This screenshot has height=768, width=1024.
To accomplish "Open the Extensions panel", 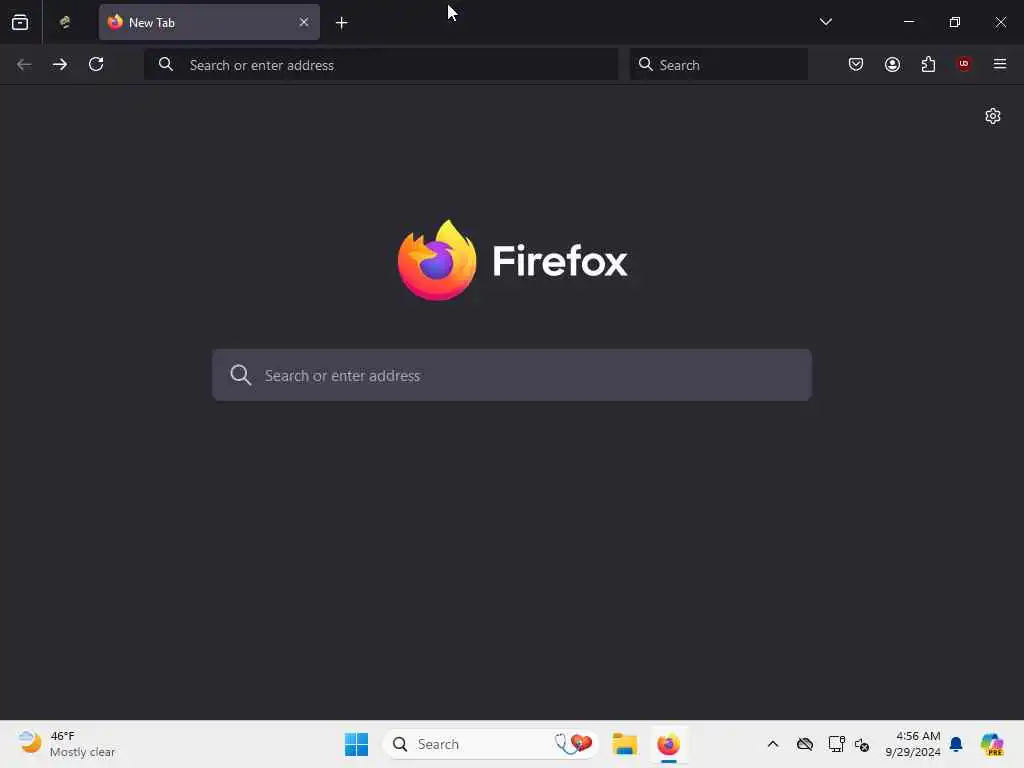I will (928, 64).
